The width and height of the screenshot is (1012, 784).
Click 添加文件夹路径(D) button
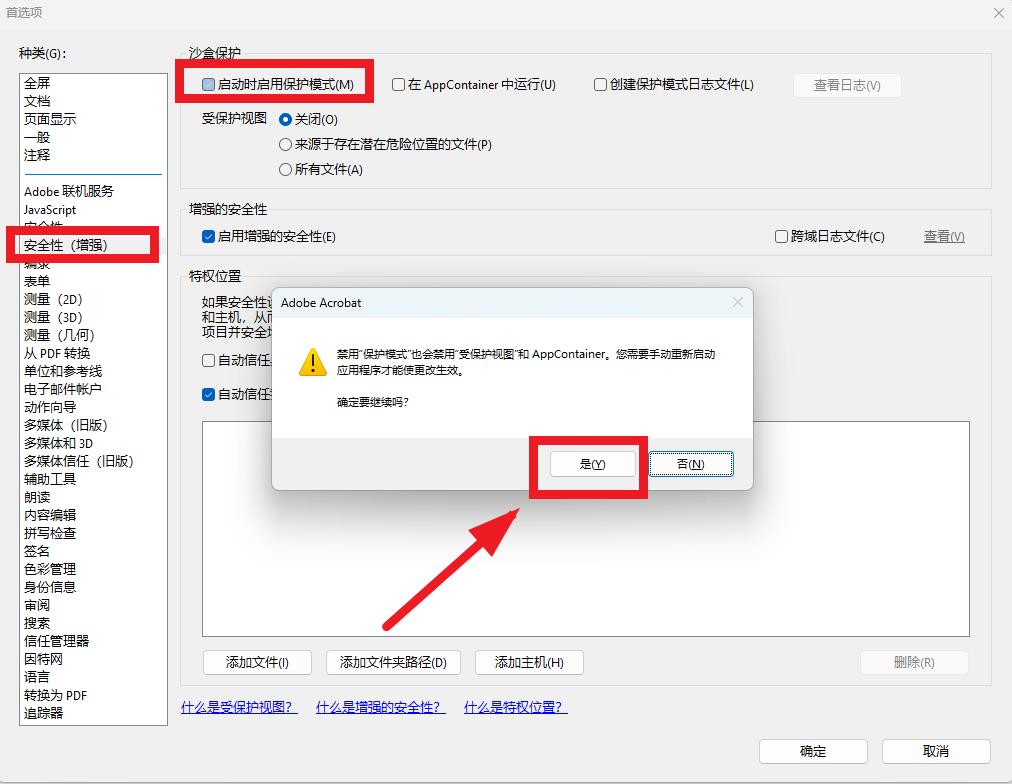(393, 662)
